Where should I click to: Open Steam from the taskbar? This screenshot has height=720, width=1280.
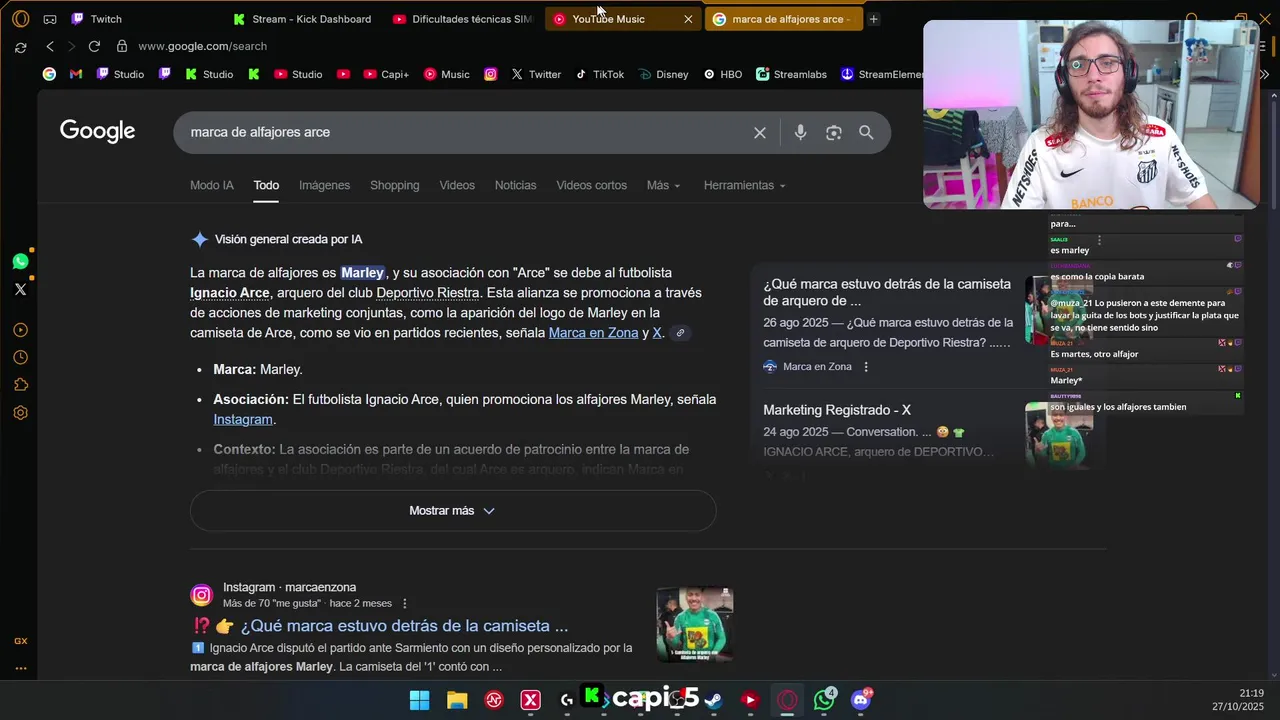point(713,700)
